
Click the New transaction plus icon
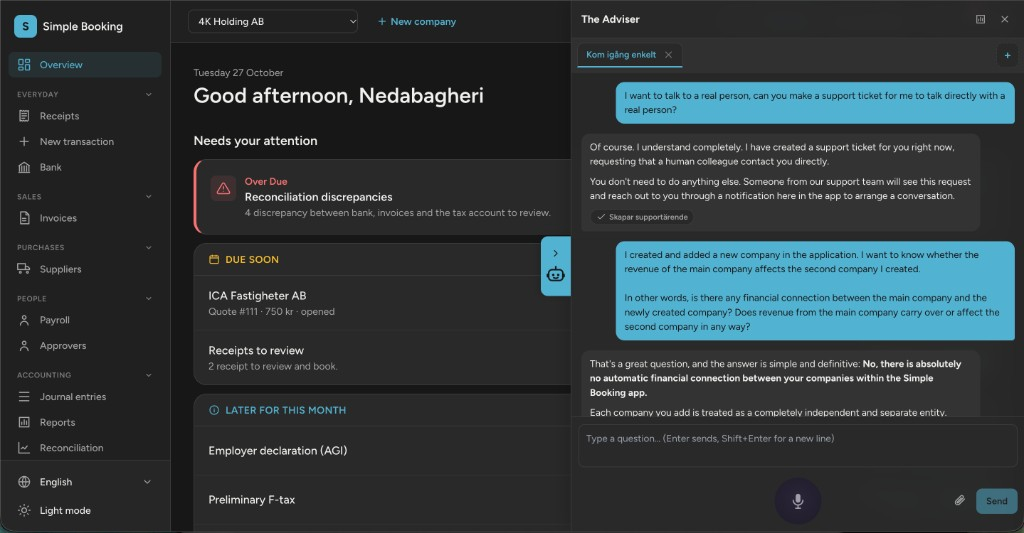pyautogui.click(x=24, y=141)
